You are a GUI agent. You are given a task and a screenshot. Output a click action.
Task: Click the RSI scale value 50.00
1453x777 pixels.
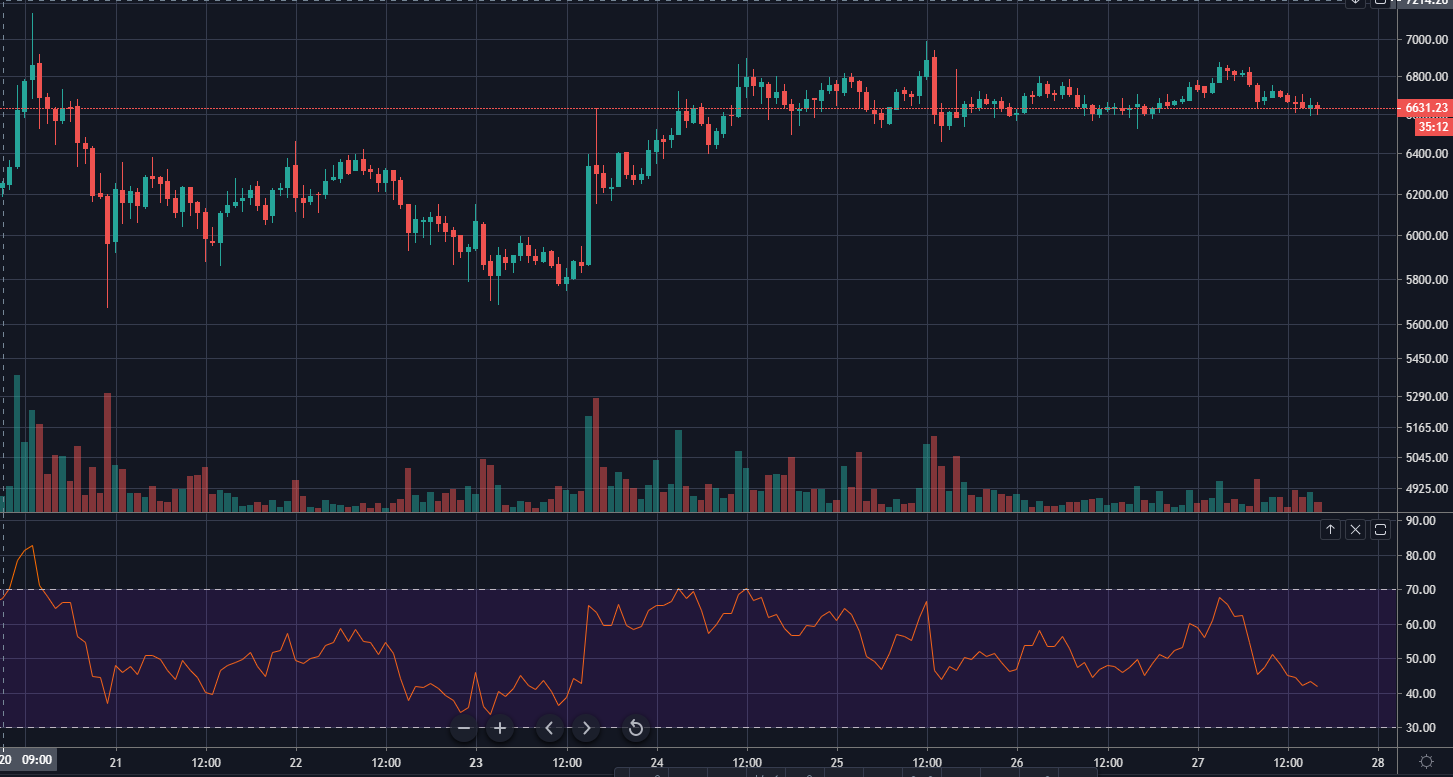(x=1421, y=659)
